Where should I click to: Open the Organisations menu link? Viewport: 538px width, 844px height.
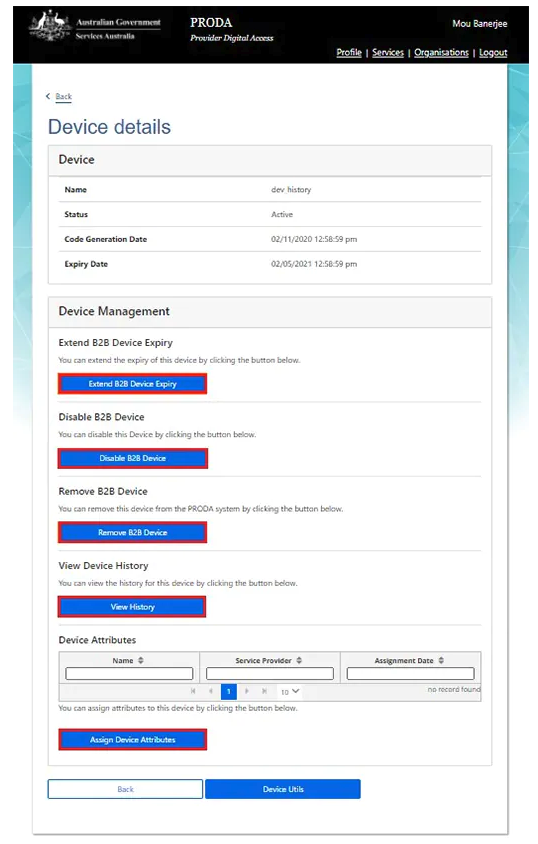point(441,52)
